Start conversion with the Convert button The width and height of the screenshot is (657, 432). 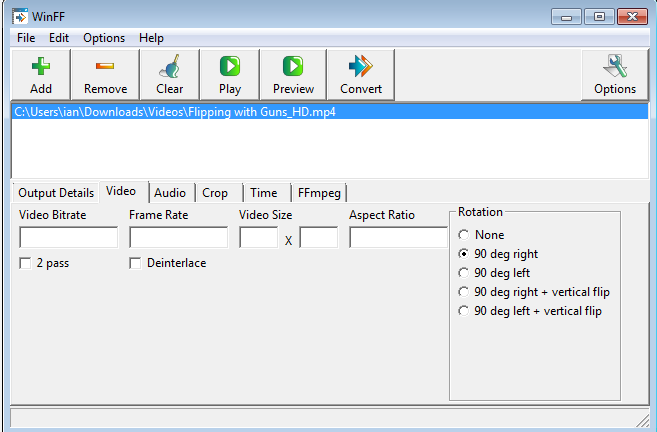[361, 75]
